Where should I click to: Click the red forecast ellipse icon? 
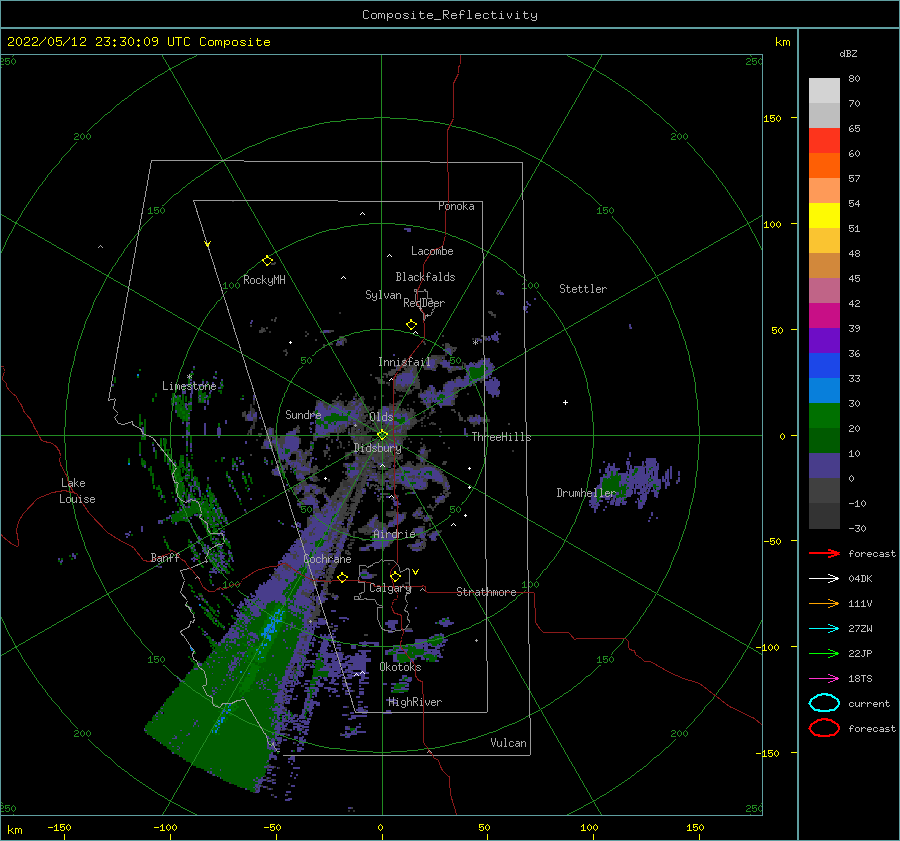click(x=824, y=728)
